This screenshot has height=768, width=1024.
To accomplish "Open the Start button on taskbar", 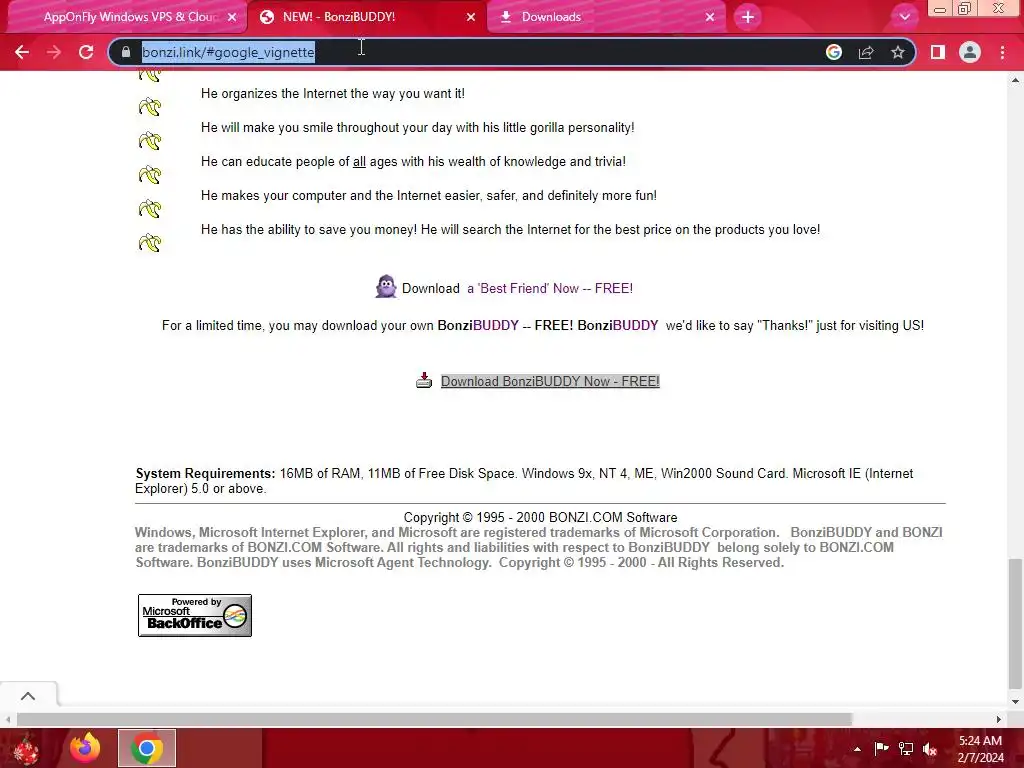I will point(26,748).
